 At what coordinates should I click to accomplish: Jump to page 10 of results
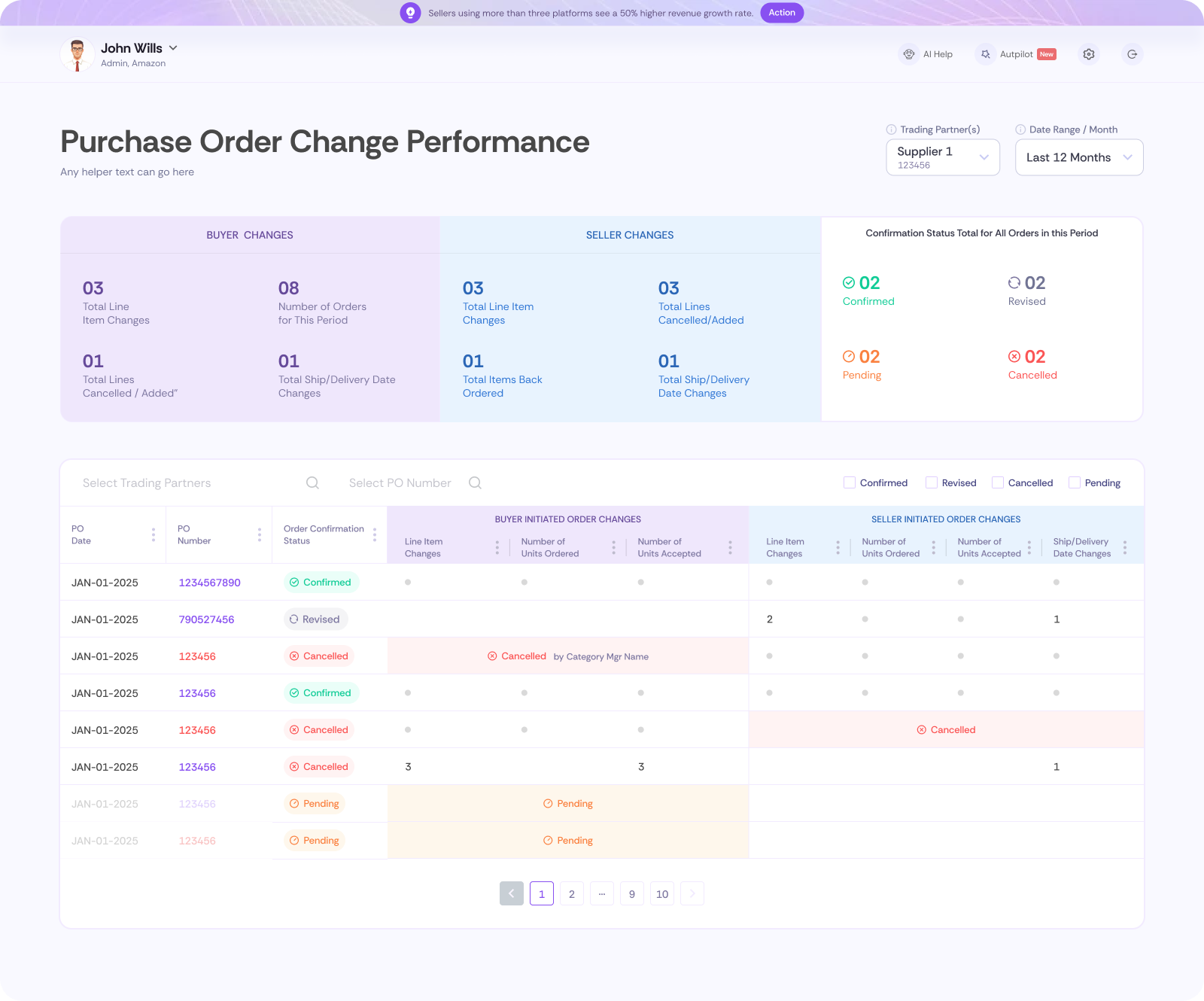click(x=662, y=893)
